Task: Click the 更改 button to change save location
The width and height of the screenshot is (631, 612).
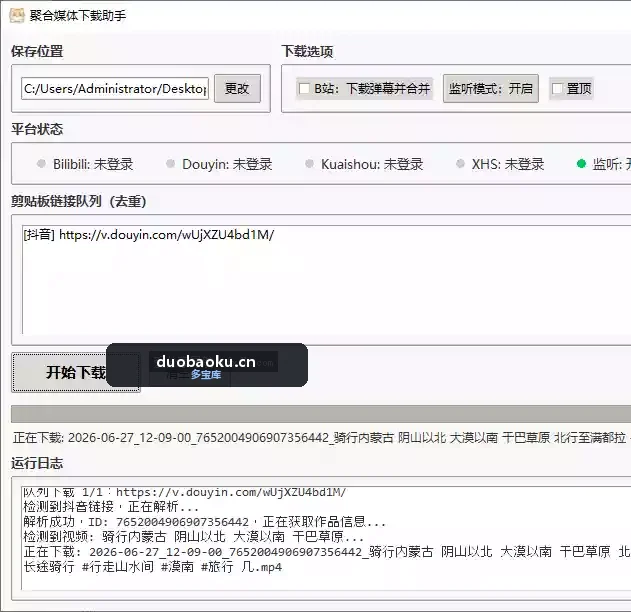Action: tap(237, 89)
